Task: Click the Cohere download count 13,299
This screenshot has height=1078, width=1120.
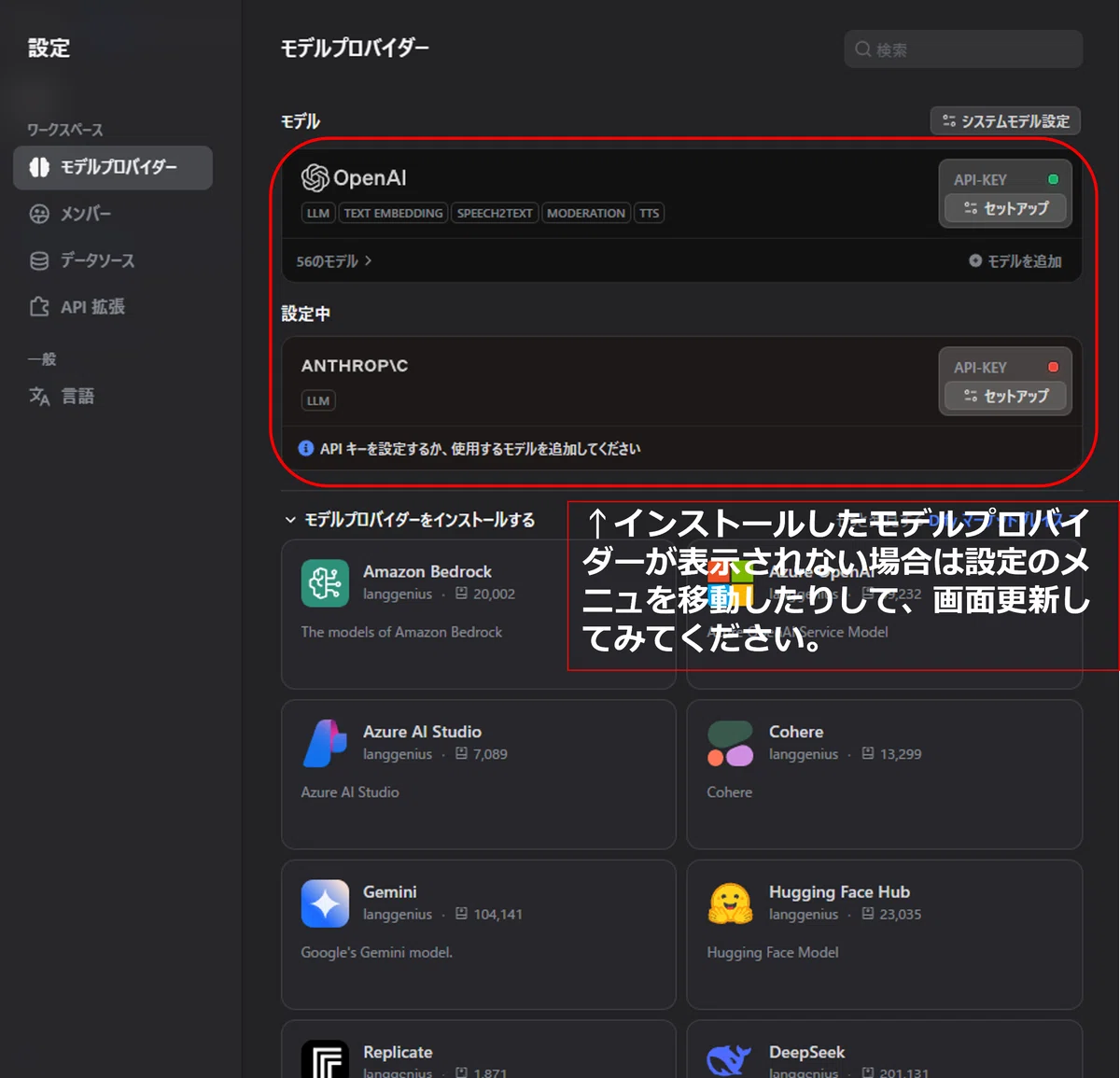Action: click(900, 754)
